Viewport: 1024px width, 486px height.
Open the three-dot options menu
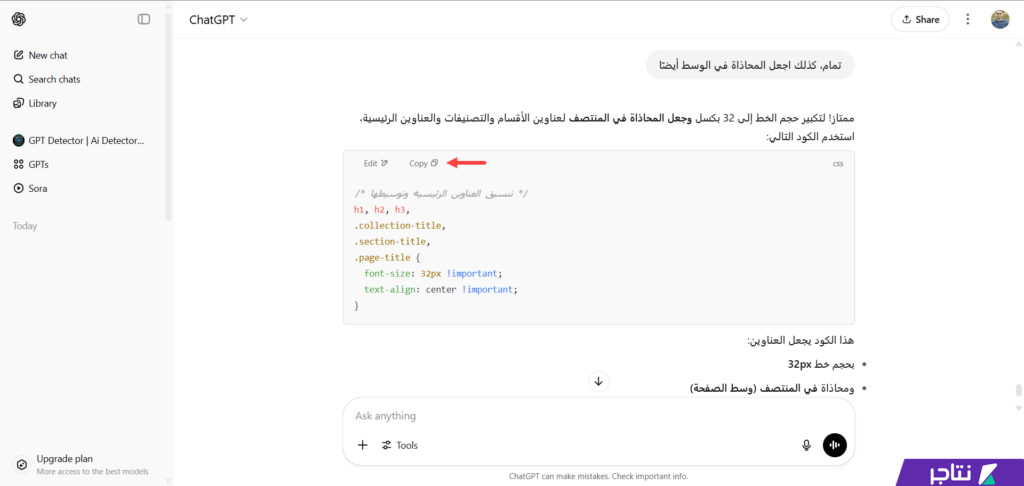968,20
